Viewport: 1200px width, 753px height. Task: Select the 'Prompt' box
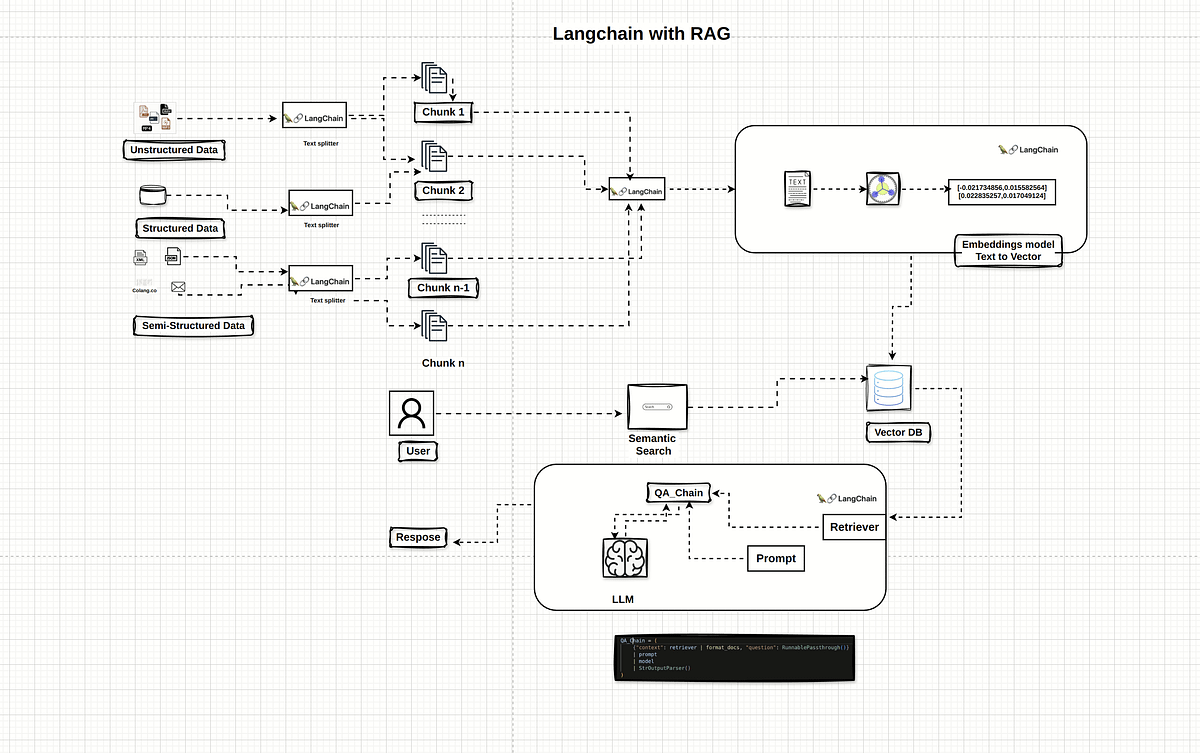(x=776, y=558)
